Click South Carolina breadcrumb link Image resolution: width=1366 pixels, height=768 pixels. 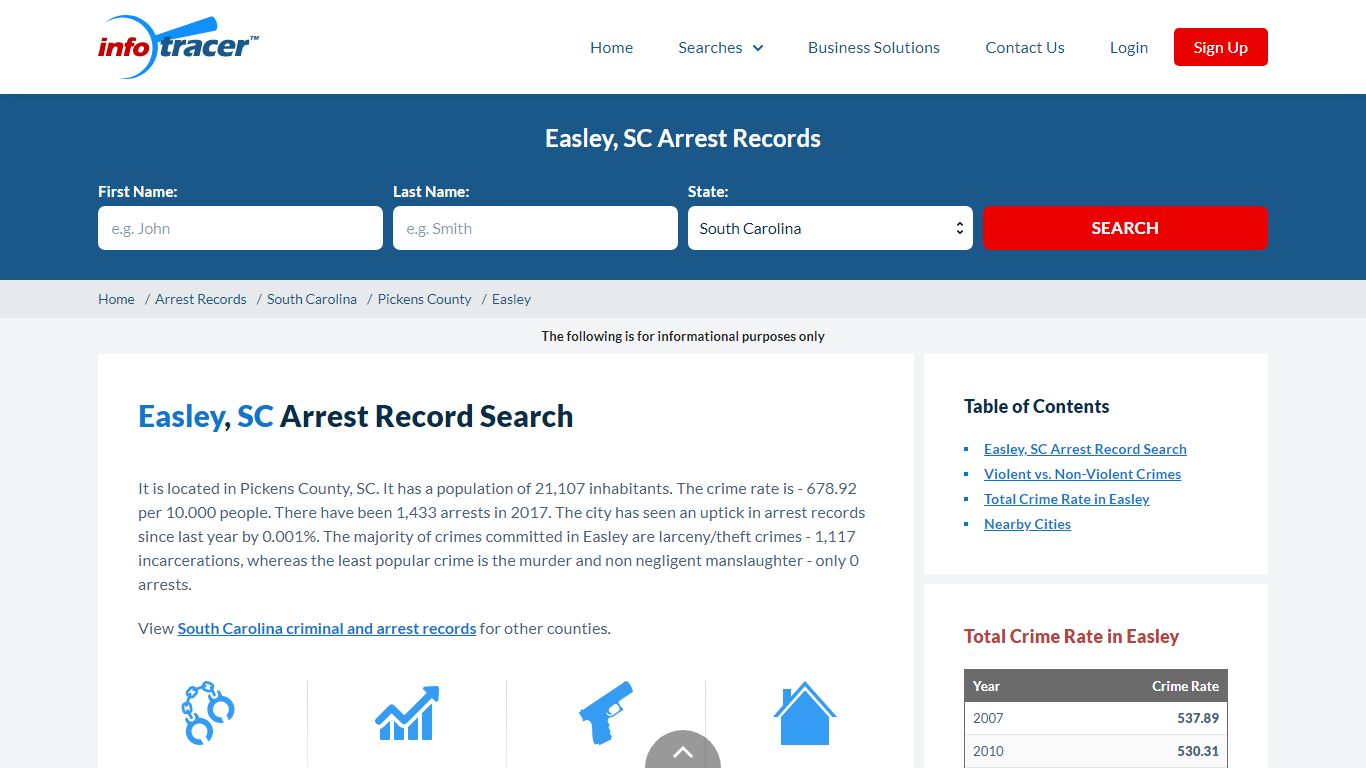click(x=312, y=299)
